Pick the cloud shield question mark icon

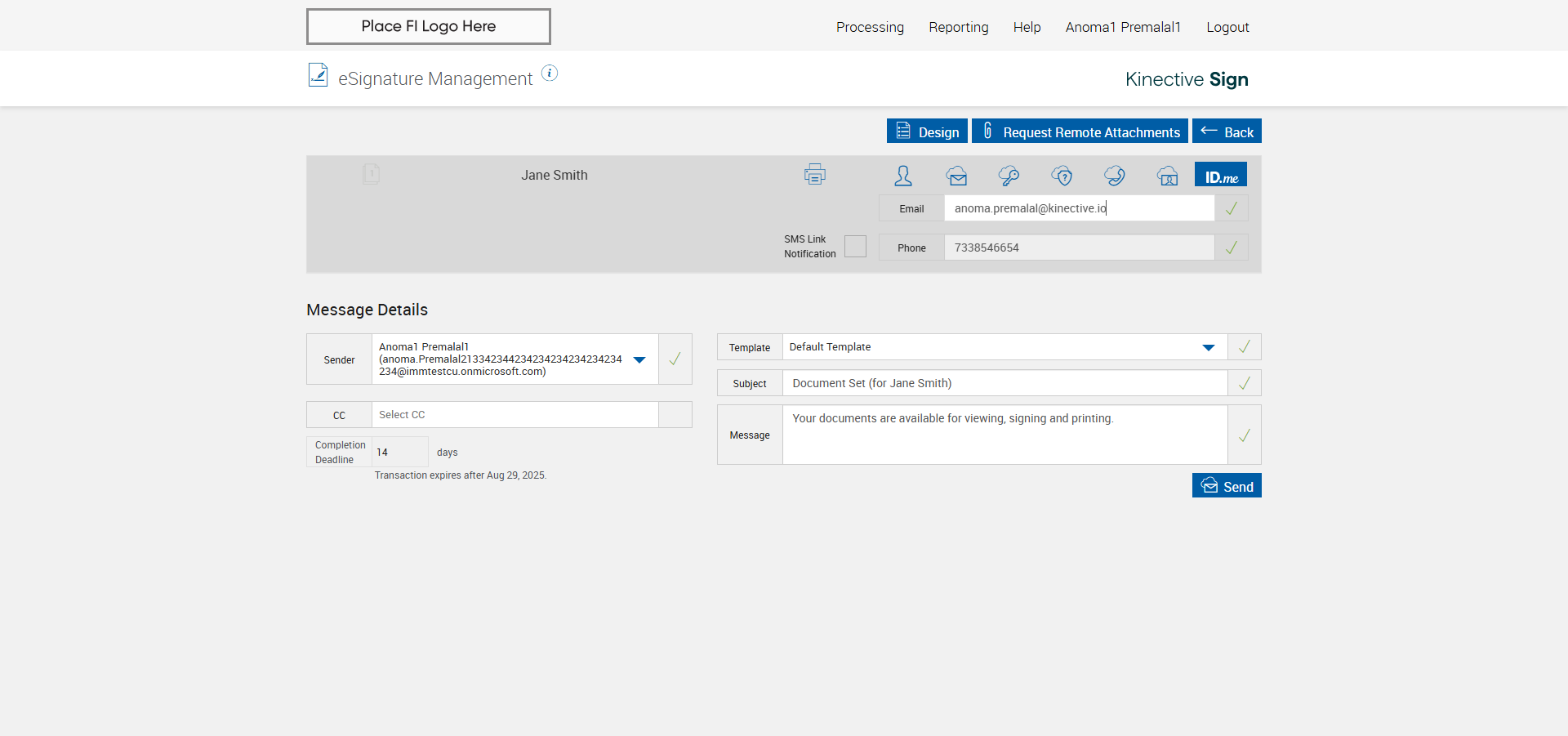(1062, 176)
